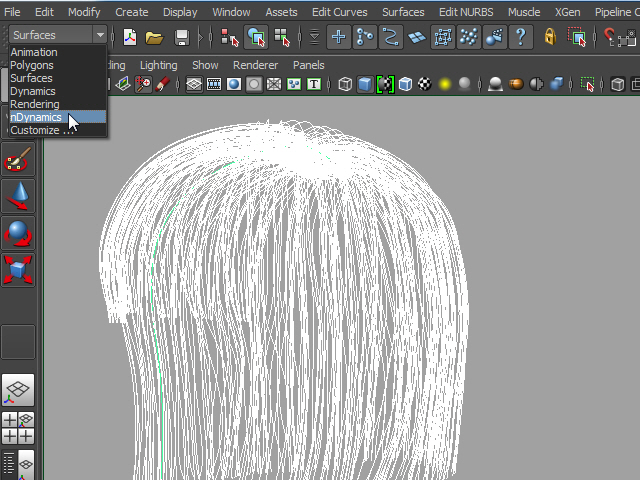Image resolution: width=640 pixels, height=480 pixels.
Task: Toggle safe title T icon
Action: [x=314, y=84]
